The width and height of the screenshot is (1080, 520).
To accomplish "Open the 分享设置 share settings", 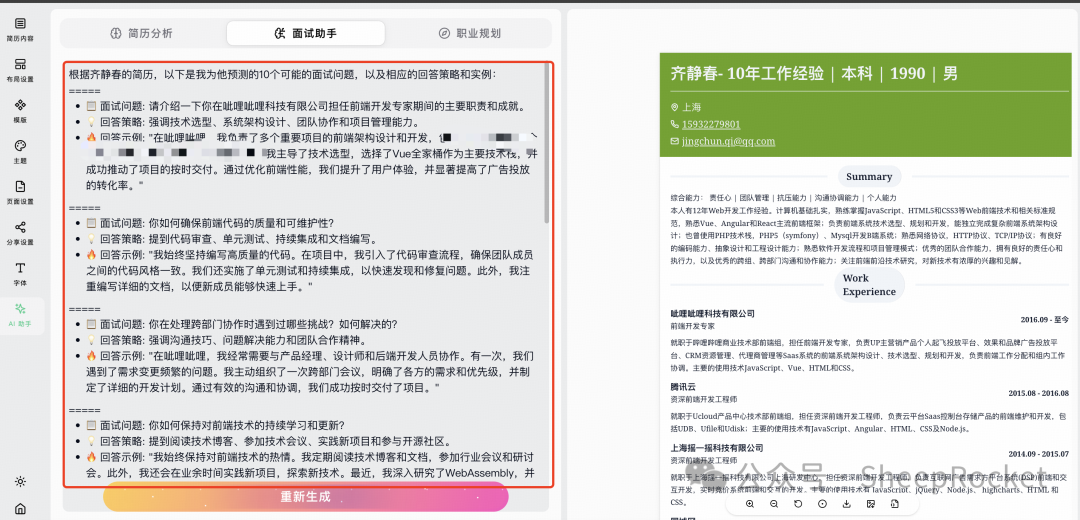I will pos(20,233).
